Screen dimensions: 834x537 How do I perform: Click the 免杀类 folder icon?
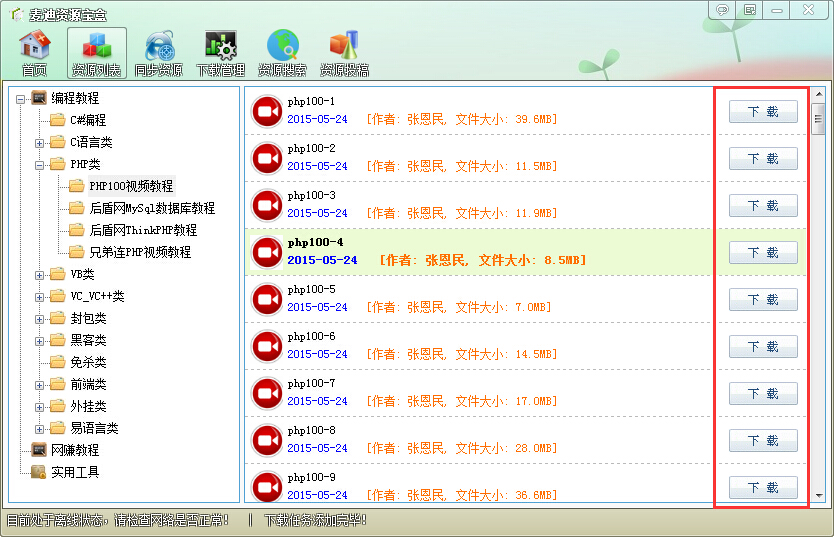pyautogui.click(x=58, y=362)
